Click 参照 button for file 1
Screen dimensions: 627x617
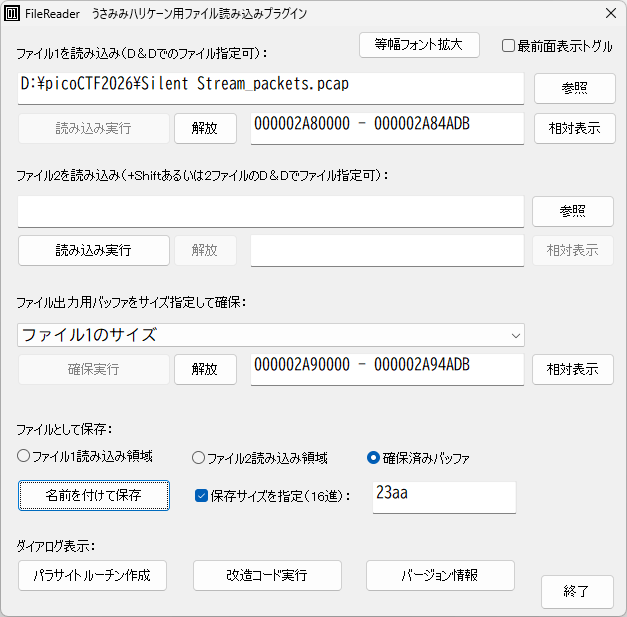pyautogui.click(x=574, y=88)
